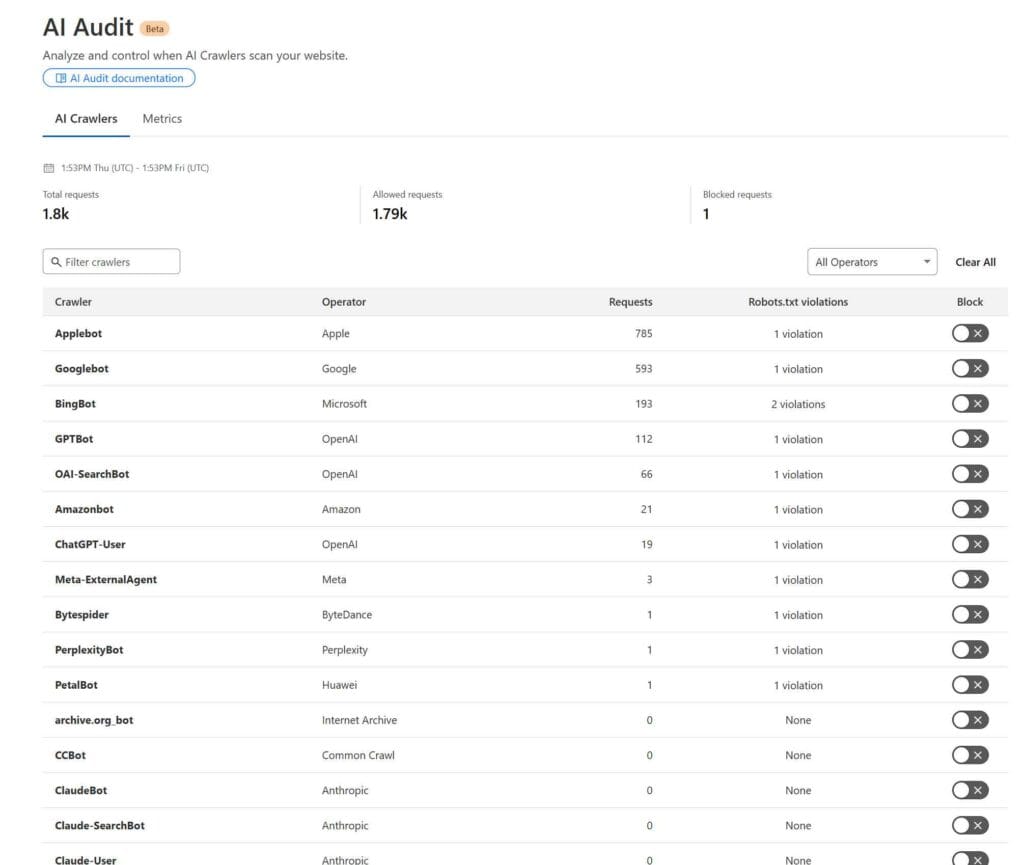1024x865 pixels.
Task: Click the Beta badge next to AI Audit
Action: coord(155,29)
